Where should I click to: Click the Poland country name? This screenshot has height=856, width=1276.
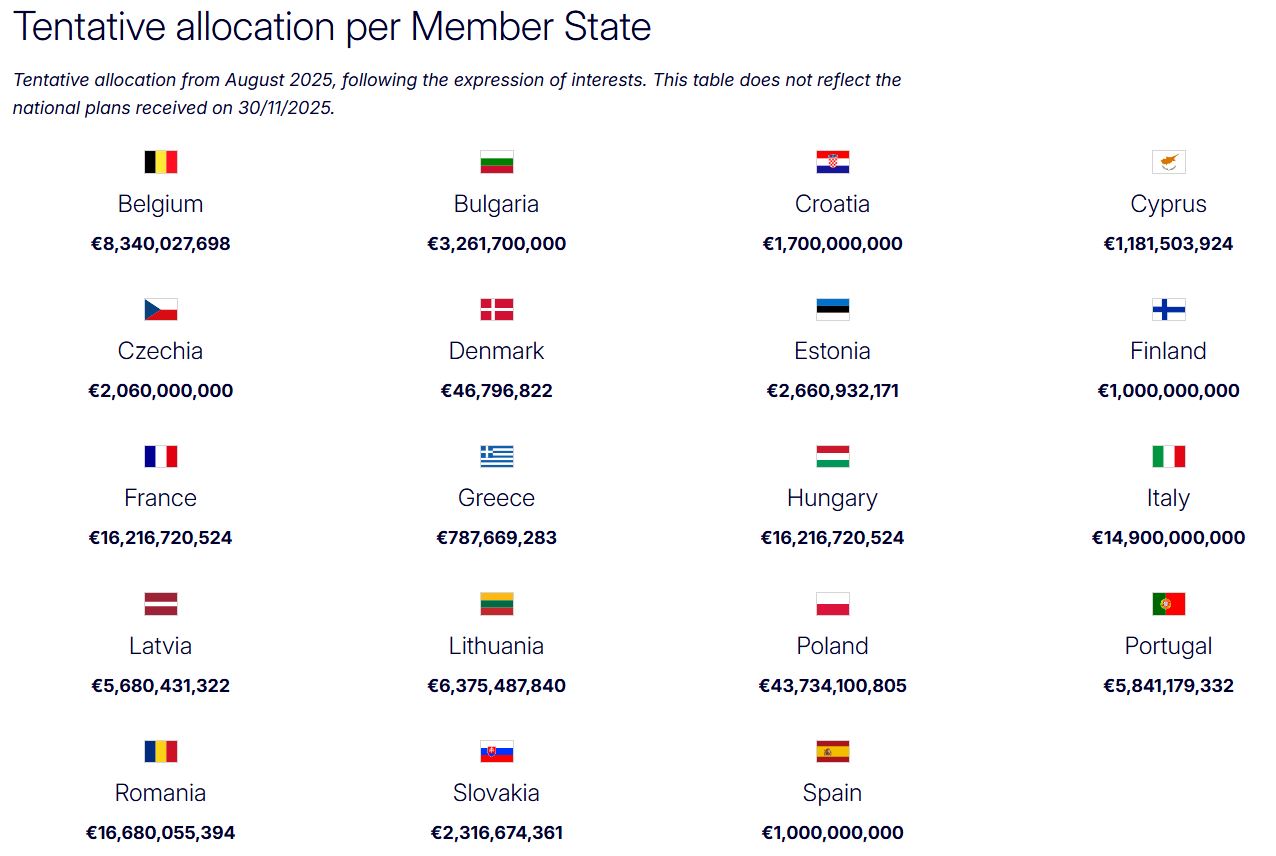pyautogui.click(x=832, y=646)
